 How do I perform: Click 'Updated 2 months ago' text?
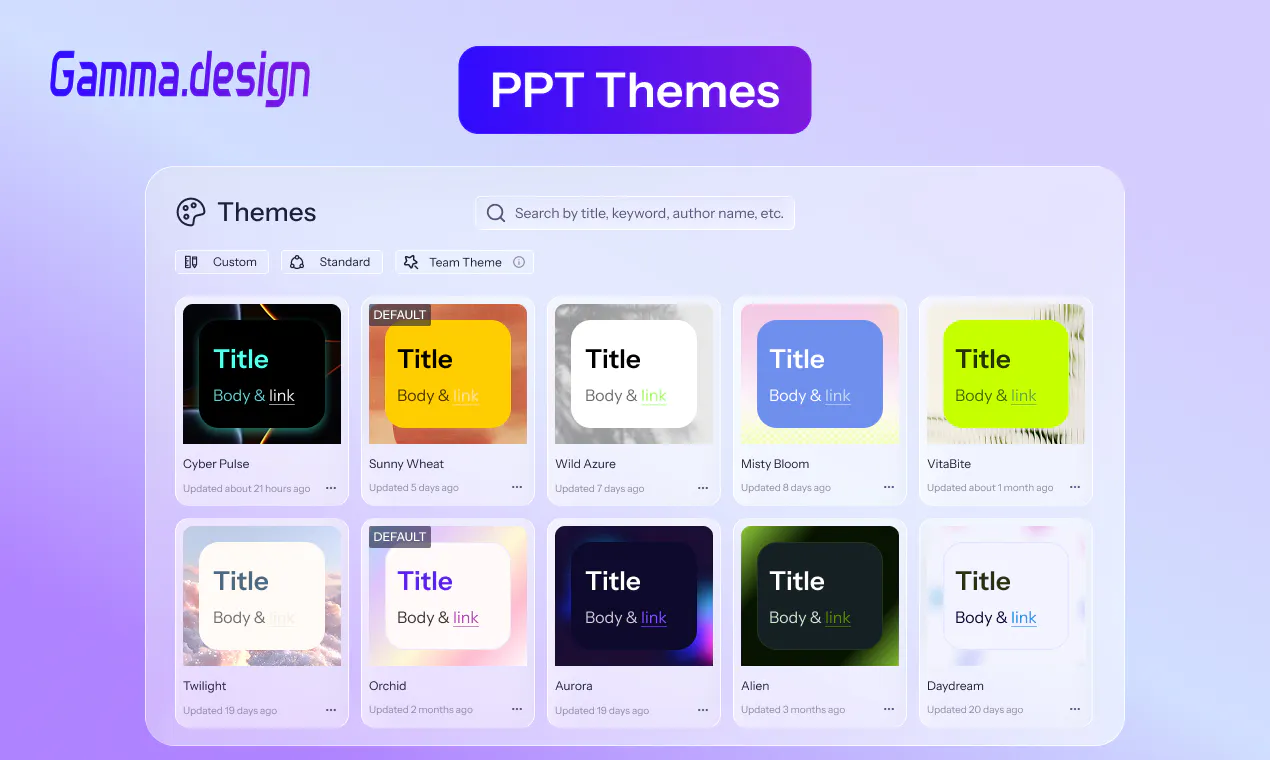coord(421,710)
